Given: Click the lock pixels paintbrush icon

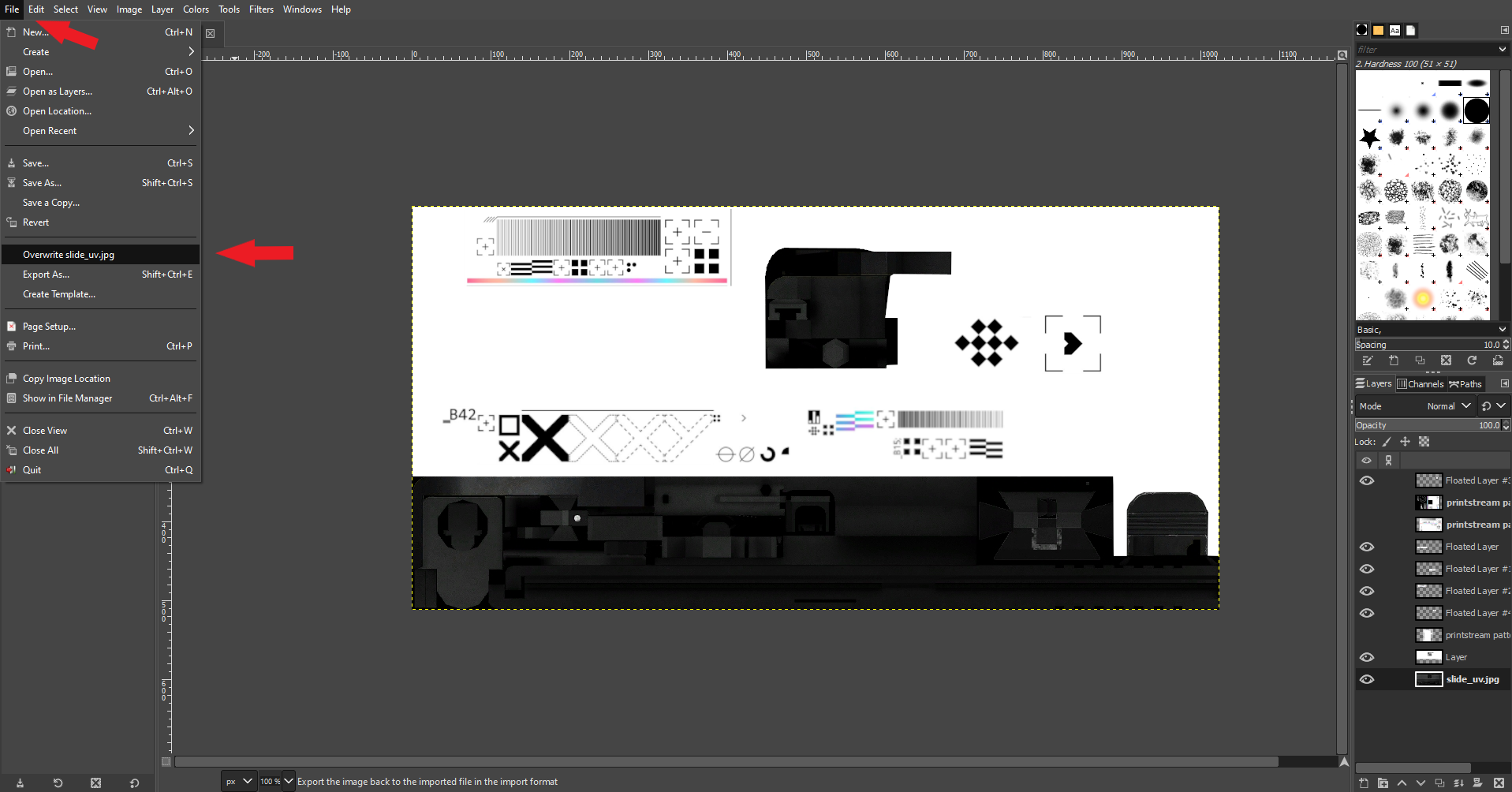Looking at the screenshot, I should (x=1387, y=442).
